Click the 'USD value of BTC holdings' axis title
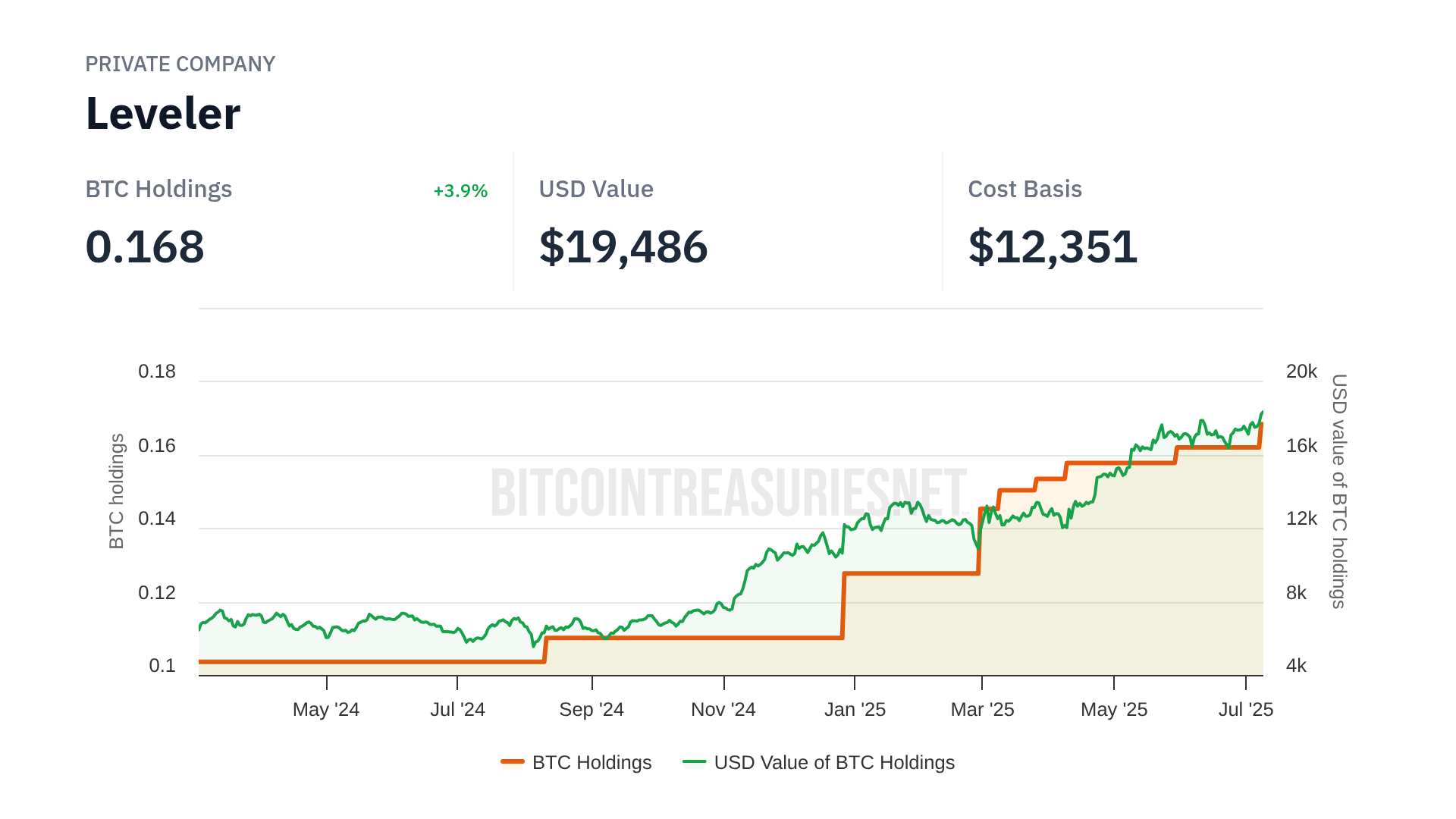 (x=1339, y=491)
